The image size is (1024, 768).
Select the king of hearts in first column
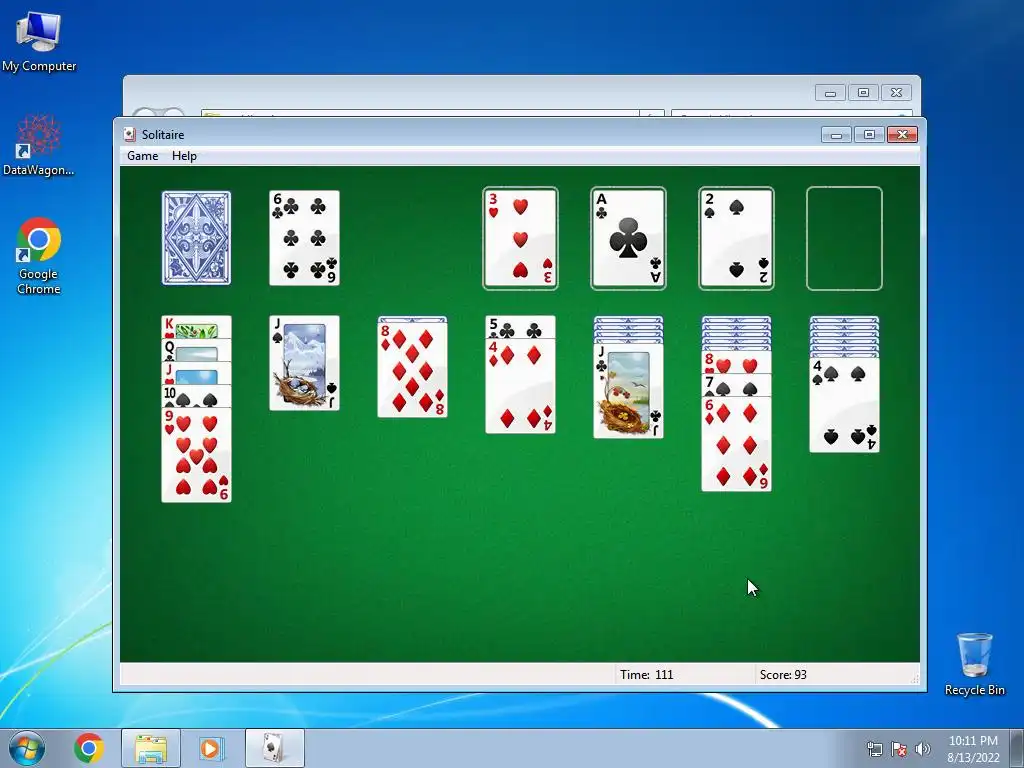[196, 327]
